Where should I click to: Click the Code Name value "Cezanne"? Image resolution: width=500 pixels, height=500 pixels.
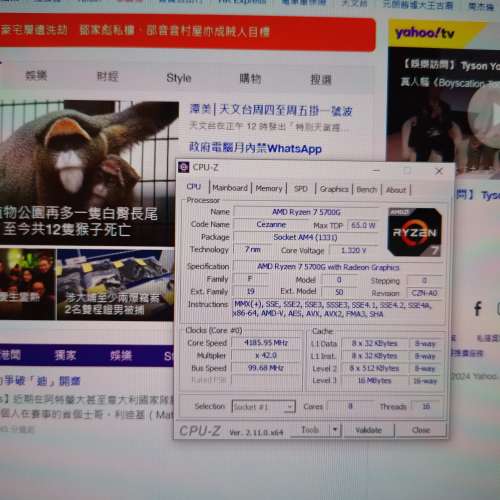pos(271,225)
